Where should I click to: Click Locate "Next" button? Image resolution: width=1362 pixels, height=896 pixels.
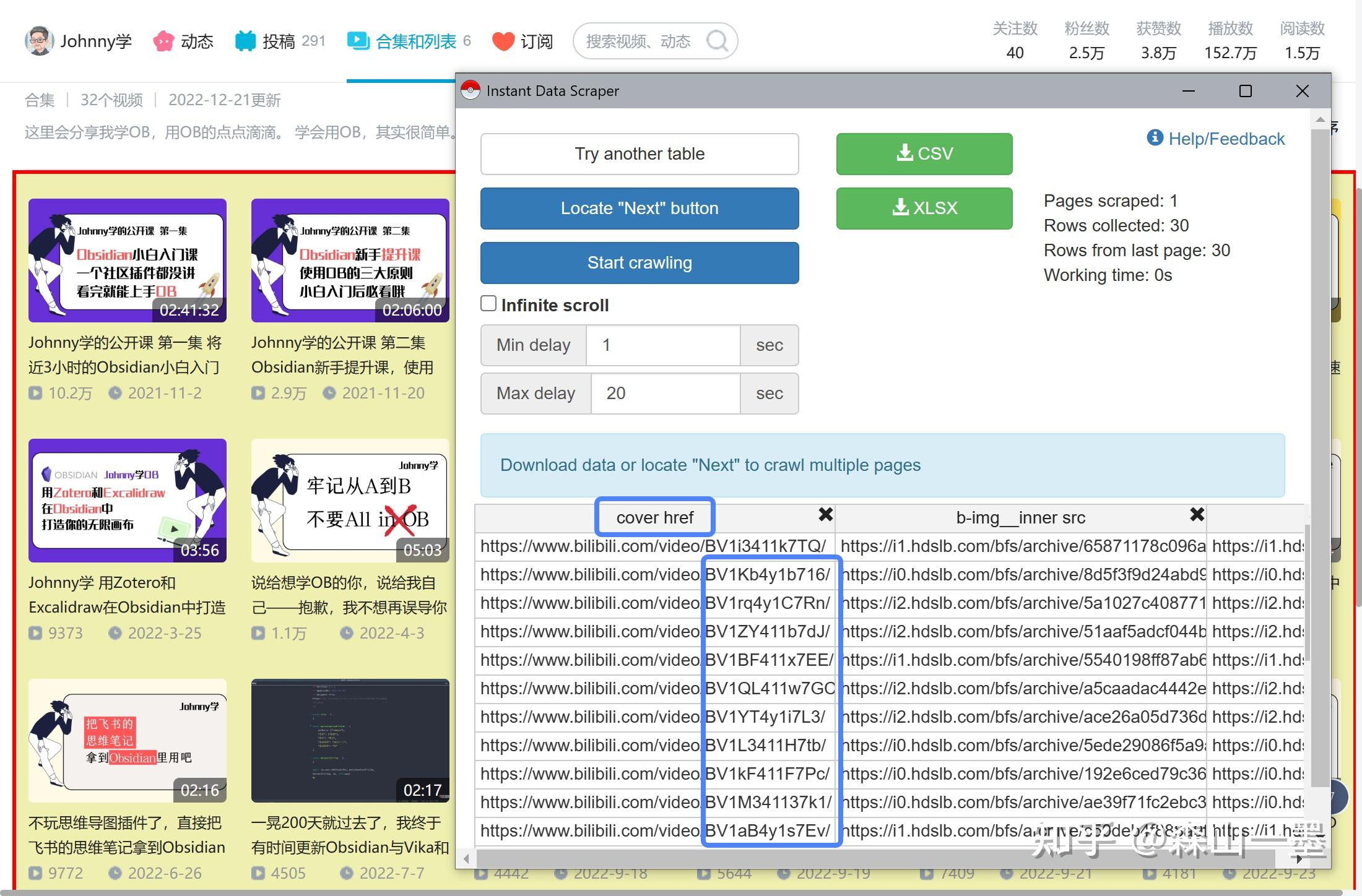(x=639, y=208)
